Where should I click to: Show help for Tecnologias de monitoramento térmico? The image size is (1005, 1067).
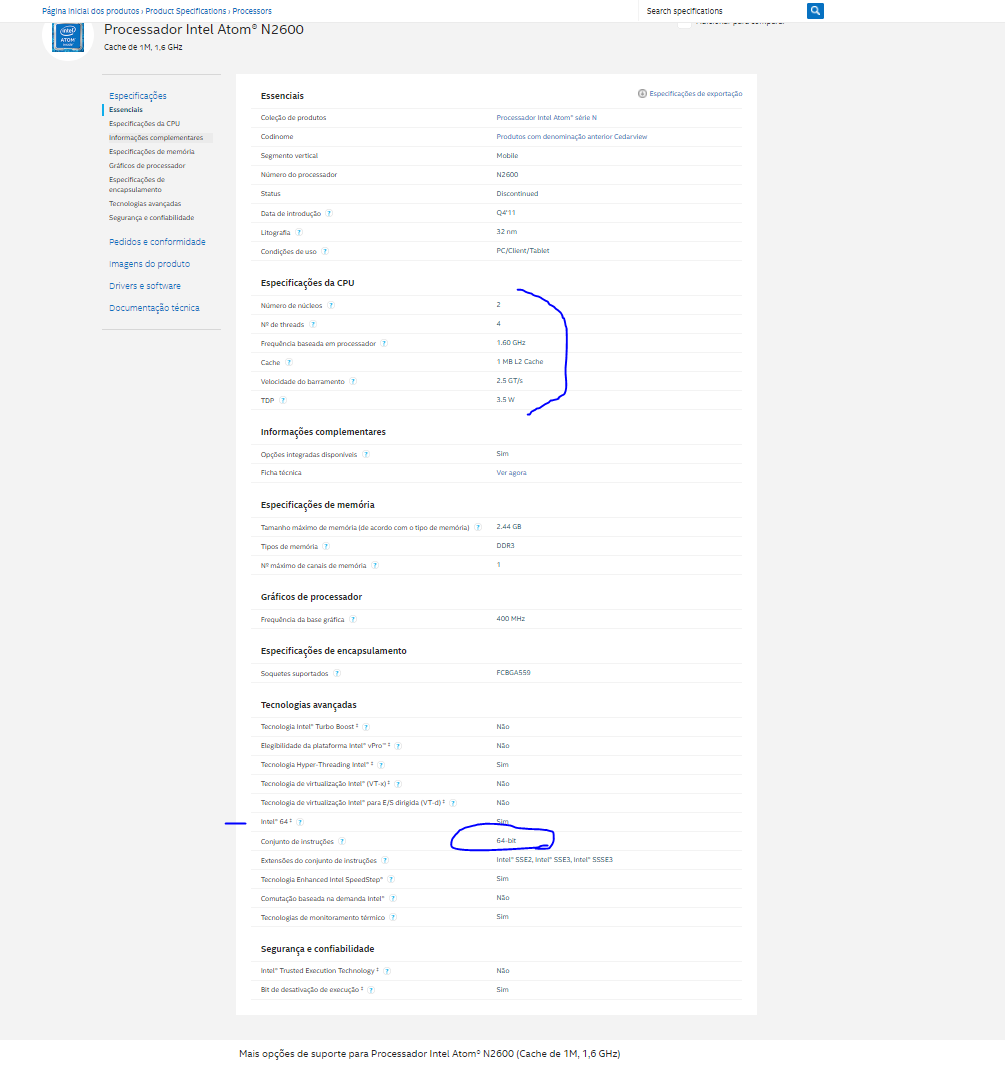click(x=393, y=918)
